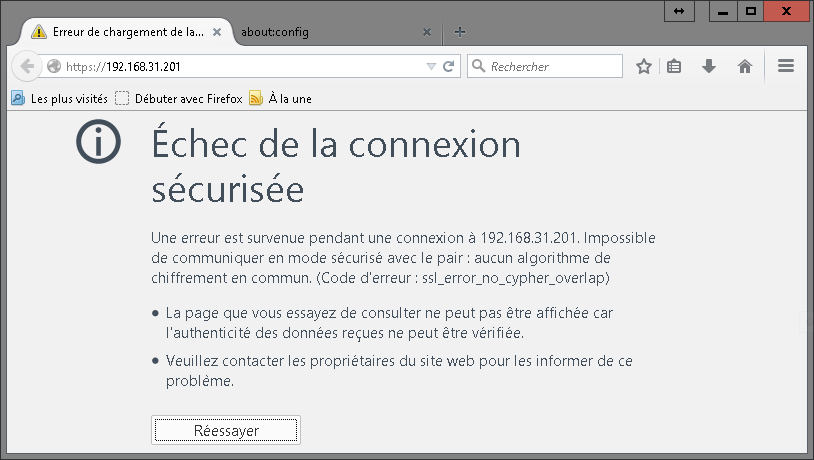
Task: Click the ssl_error_no_cypher_overlap error code text
Action: (x=514, y=278)
